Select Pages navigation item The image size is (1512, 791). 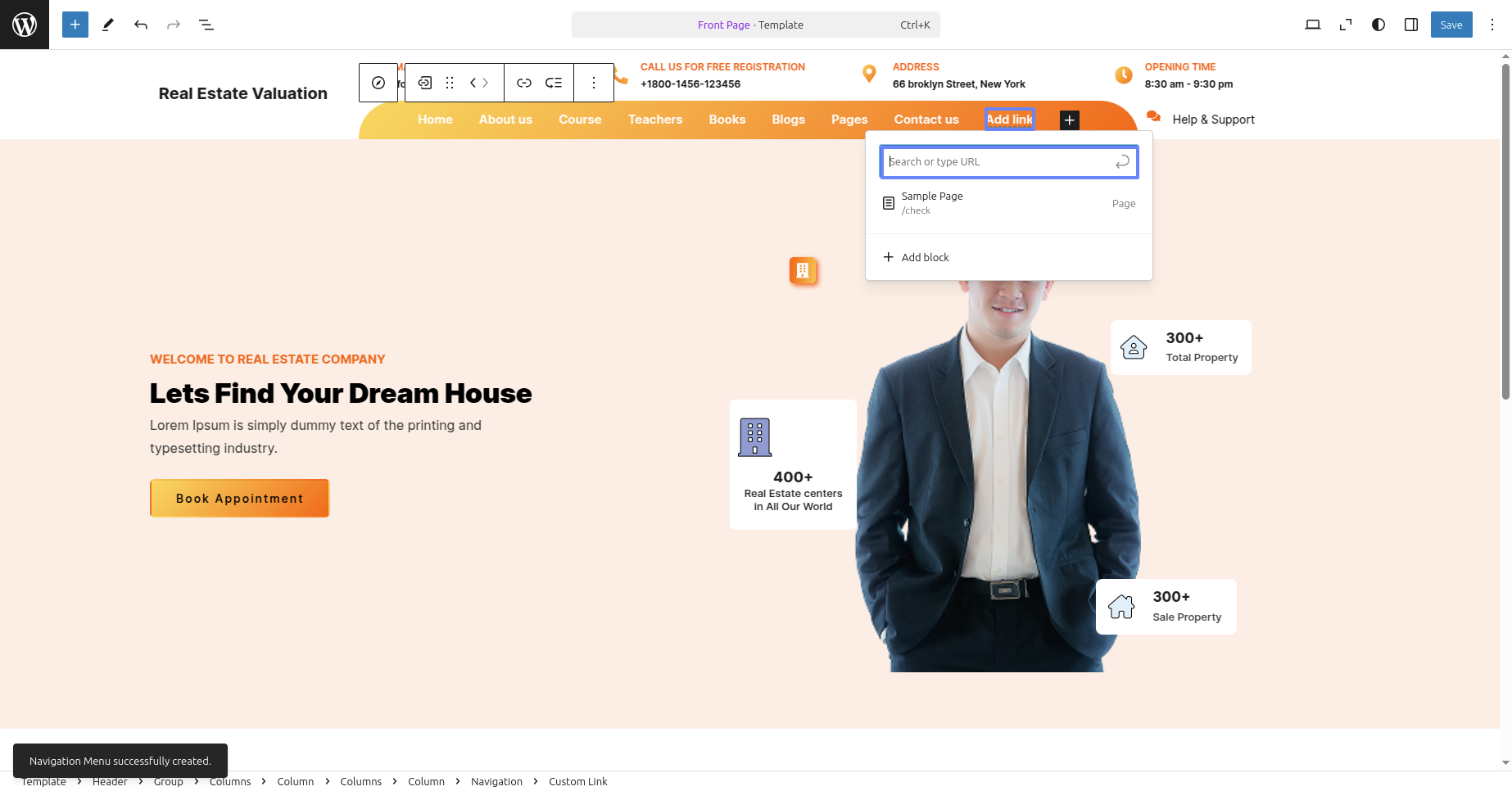pyautogui.click(x=849, y=120)
